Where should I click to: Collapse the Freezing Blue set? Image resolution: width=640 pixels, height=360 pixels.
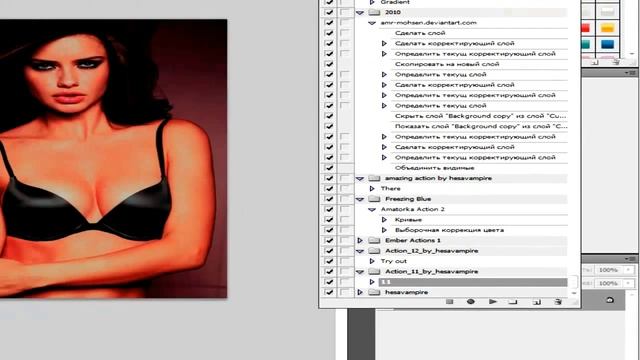tap(360, 200)
